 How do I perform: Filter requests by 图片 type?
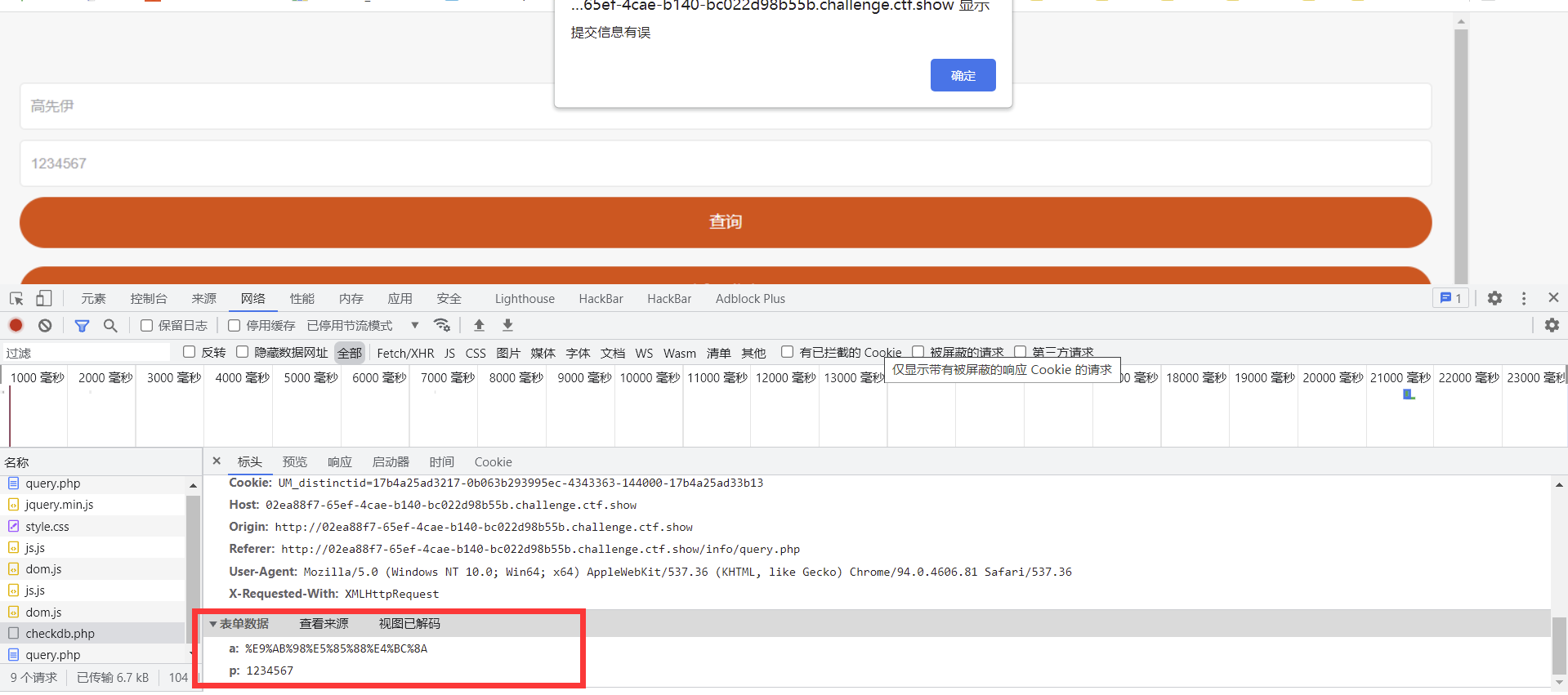tap(508, 353)
